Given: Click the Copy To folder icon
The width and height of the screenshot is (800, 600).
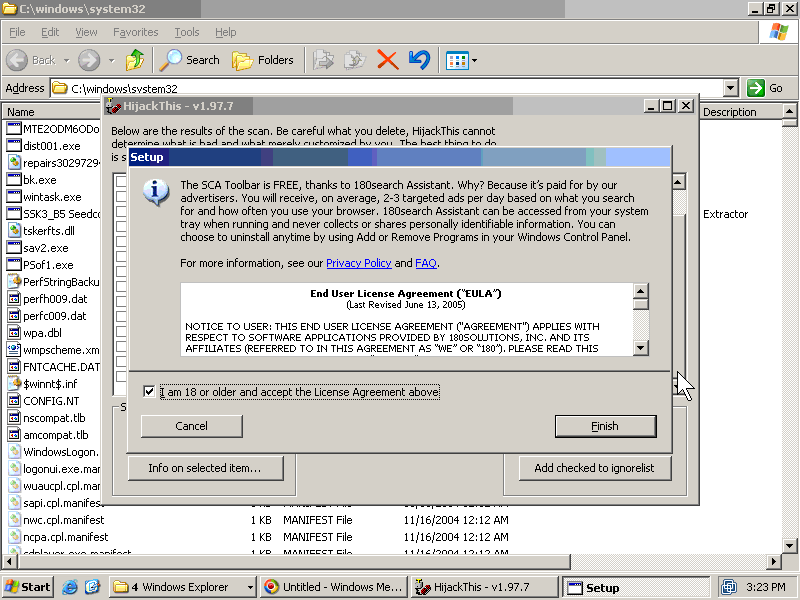Looking at the screenshot, I should pos(355,60).
